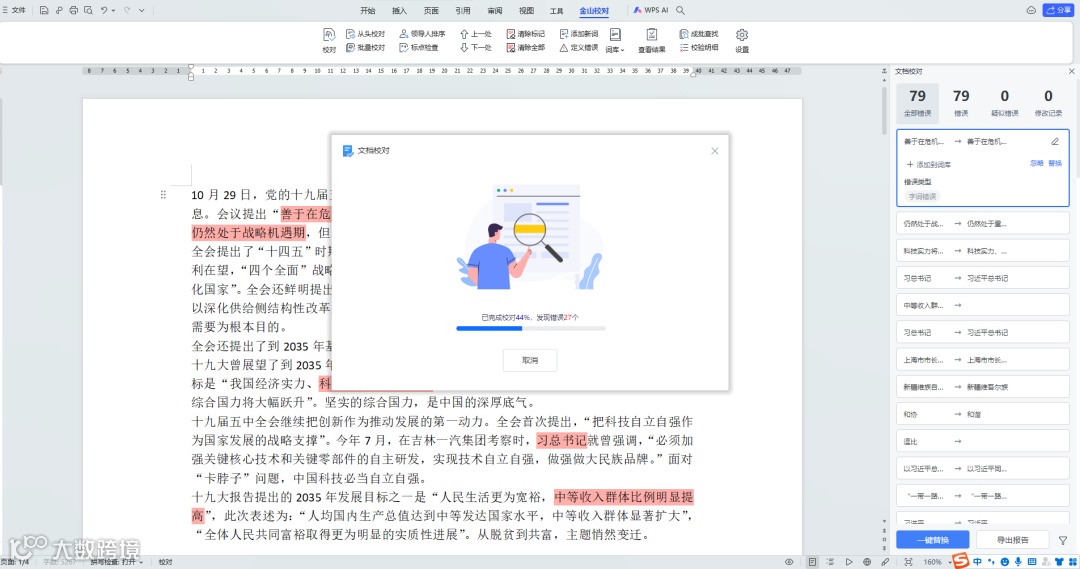
Task: Click 添加到词库 on first error card
Action: tap(928, 165)
